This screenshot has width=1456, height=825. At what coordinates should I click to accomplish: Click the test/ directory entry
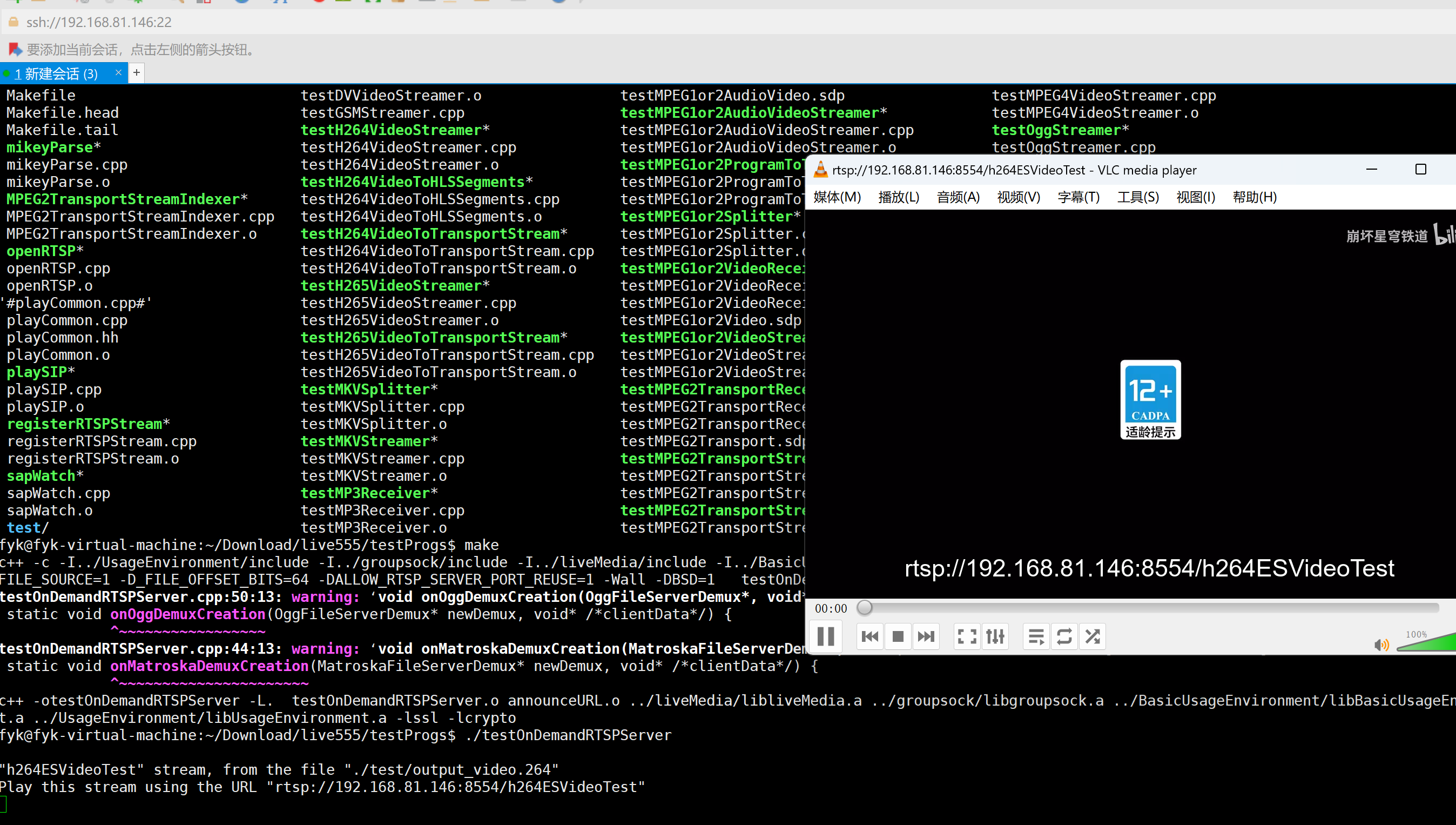pyautogui.click(x=27, y=527)
